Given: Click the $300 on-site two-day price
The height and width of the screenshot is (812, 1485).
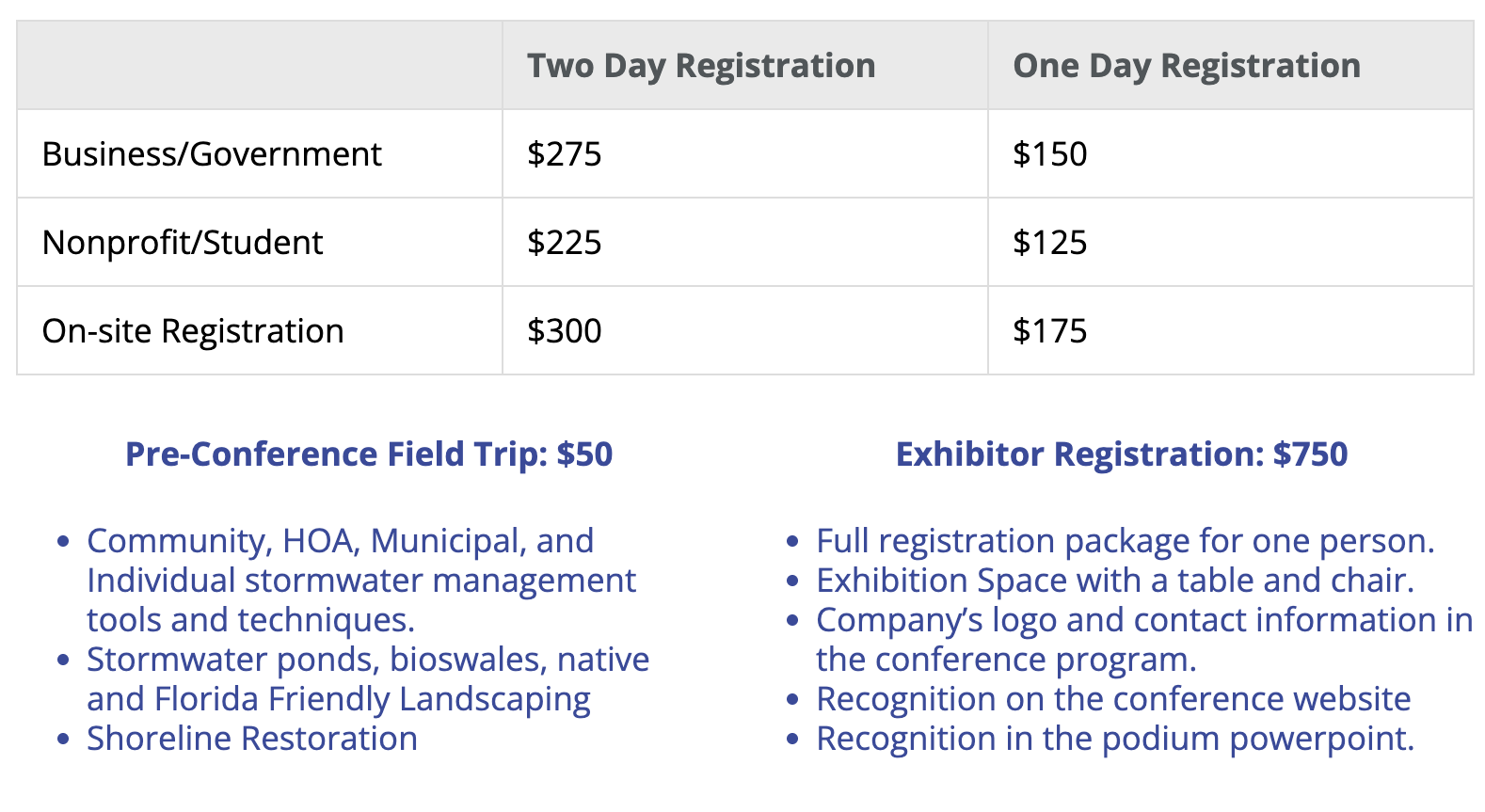Looking at the screenshot, I should [x=565, y=331].
